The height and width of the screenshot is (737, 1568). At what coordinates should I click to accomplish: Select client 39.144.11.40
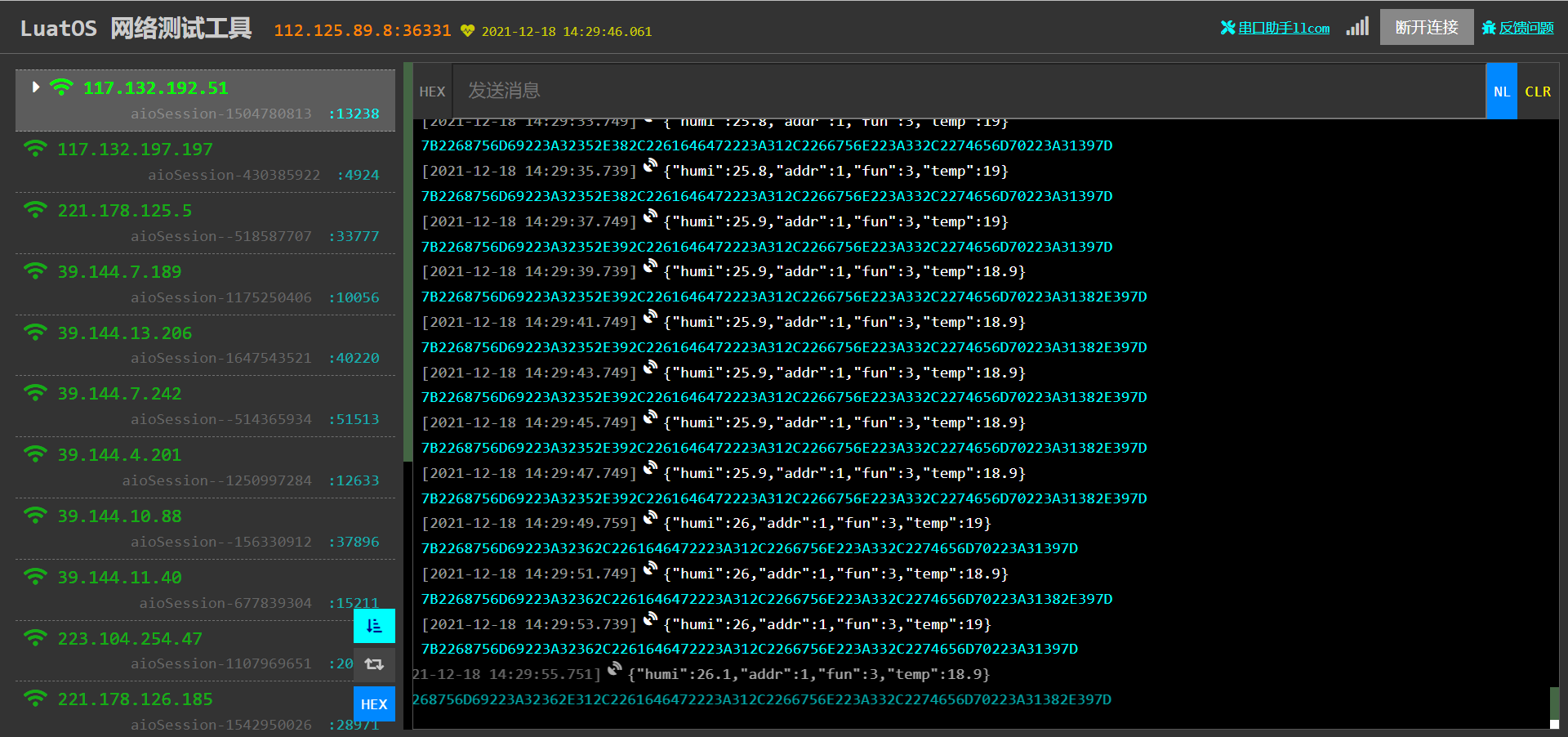point(205,590)
